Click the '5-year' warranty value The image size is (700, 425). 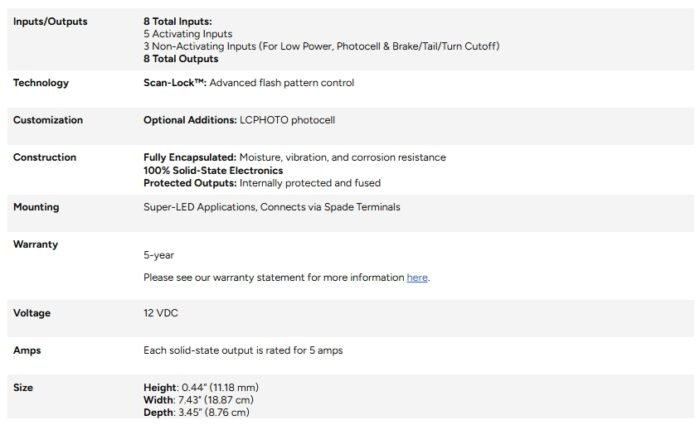[159, 255]
